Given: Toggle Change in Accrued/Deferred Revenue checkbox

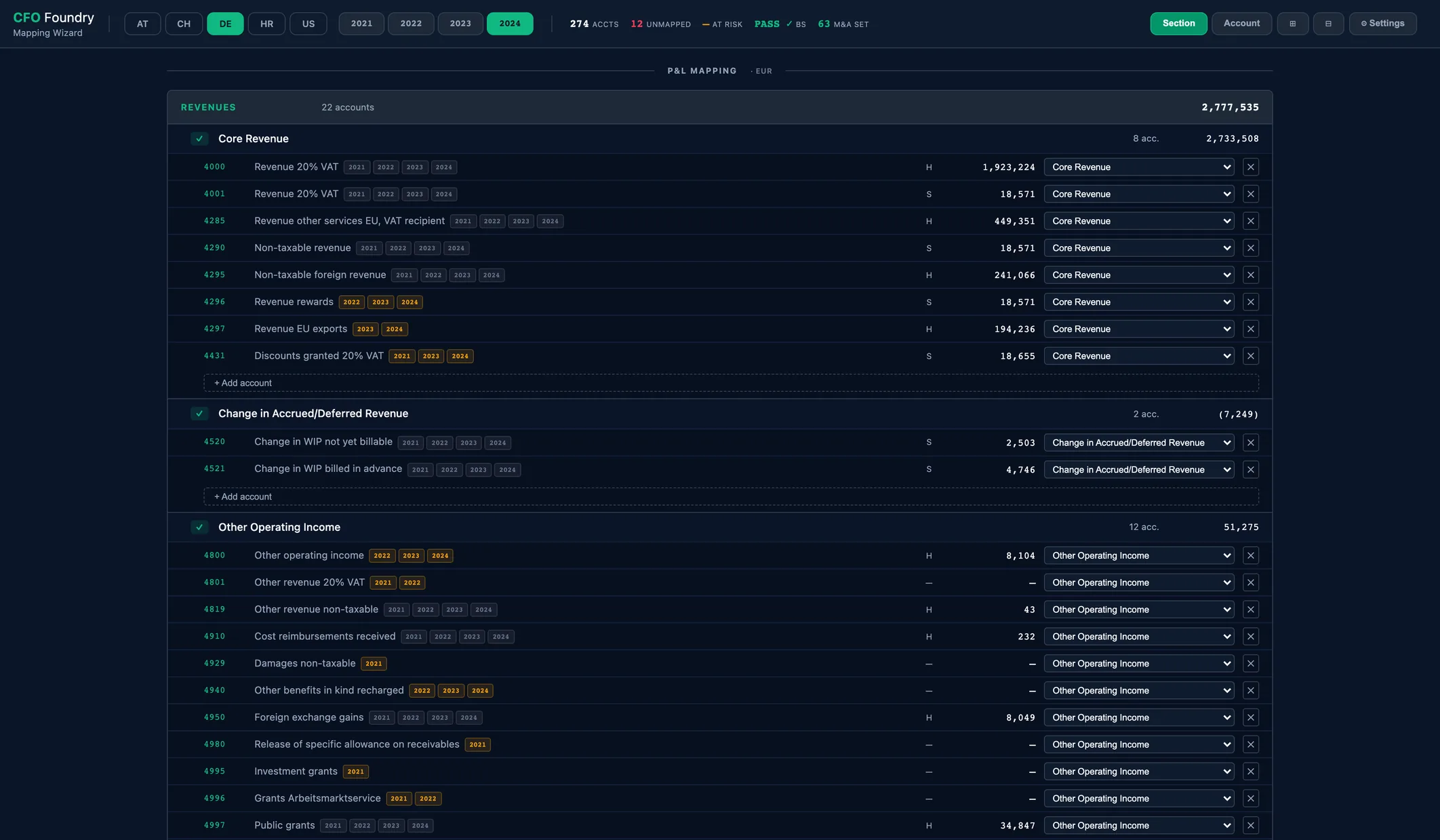Looking at the screenshot, I should [199, 414].
